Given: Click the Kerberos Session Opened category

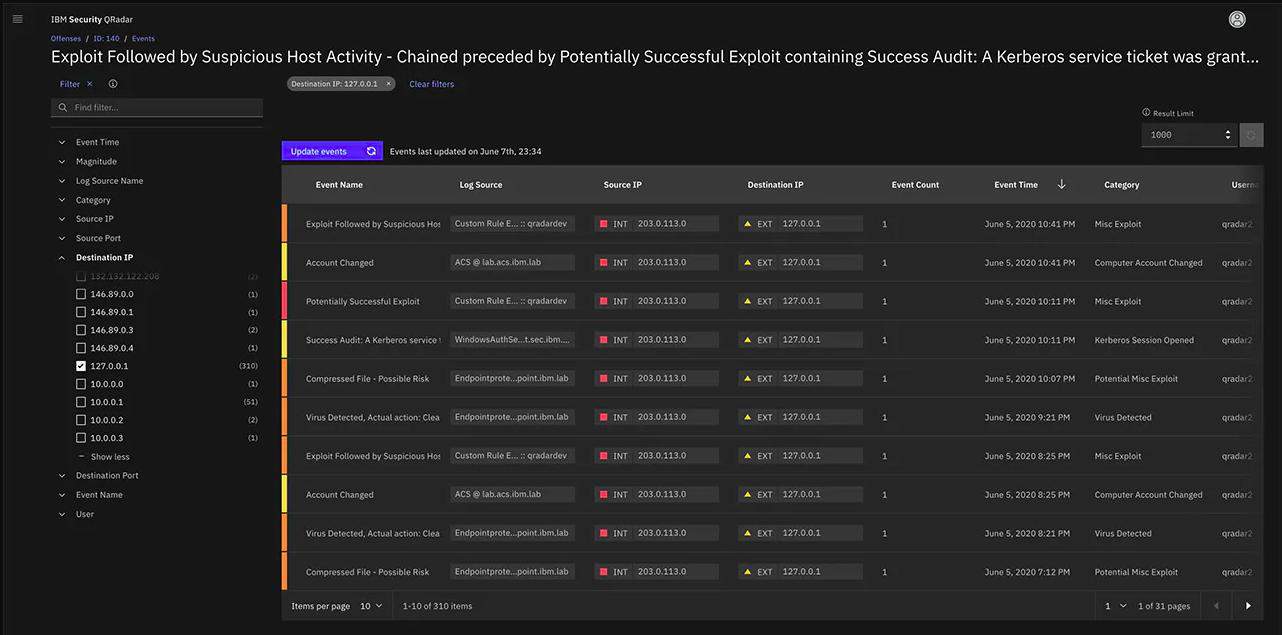Looking at the screenshot, I should (1144, 340).
